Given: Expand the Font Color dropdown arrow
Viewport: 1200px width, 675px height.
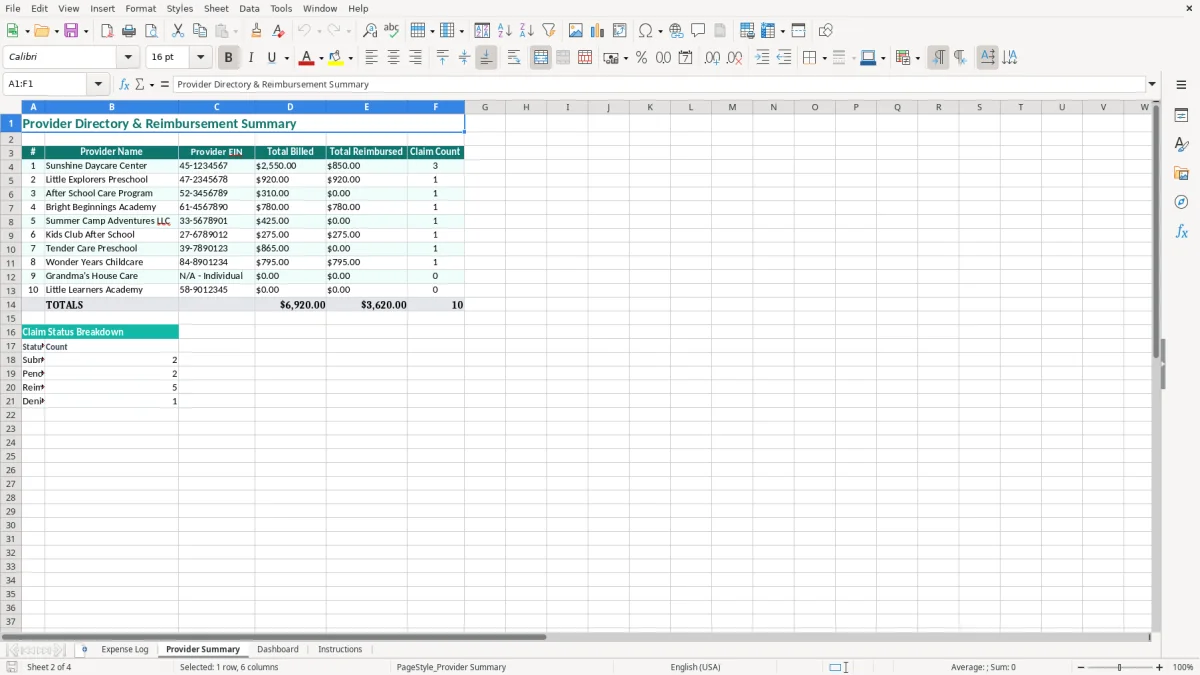Looking at the screenshot, I should pyautogui.click(x=321, y=58).
